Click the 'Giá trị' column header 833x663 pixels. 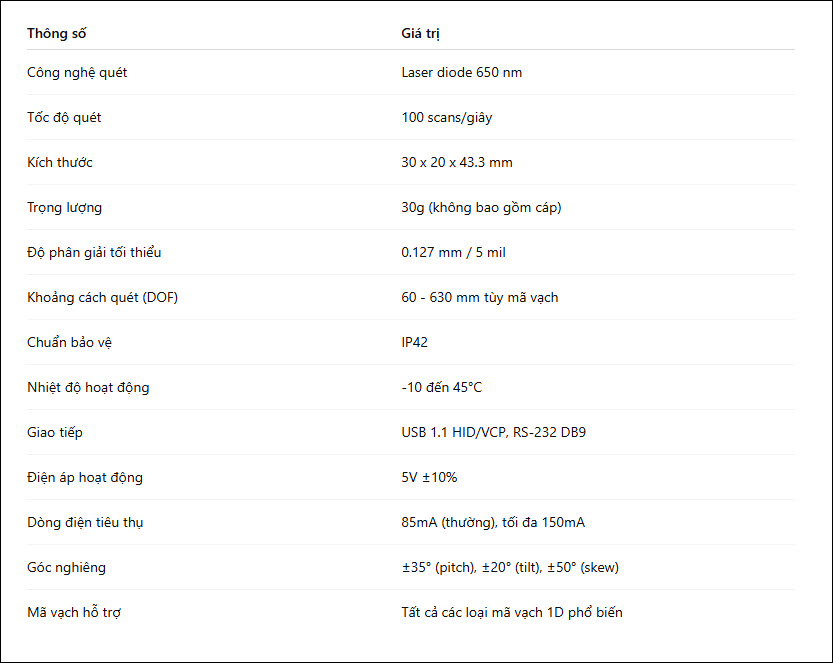[420, 33]
